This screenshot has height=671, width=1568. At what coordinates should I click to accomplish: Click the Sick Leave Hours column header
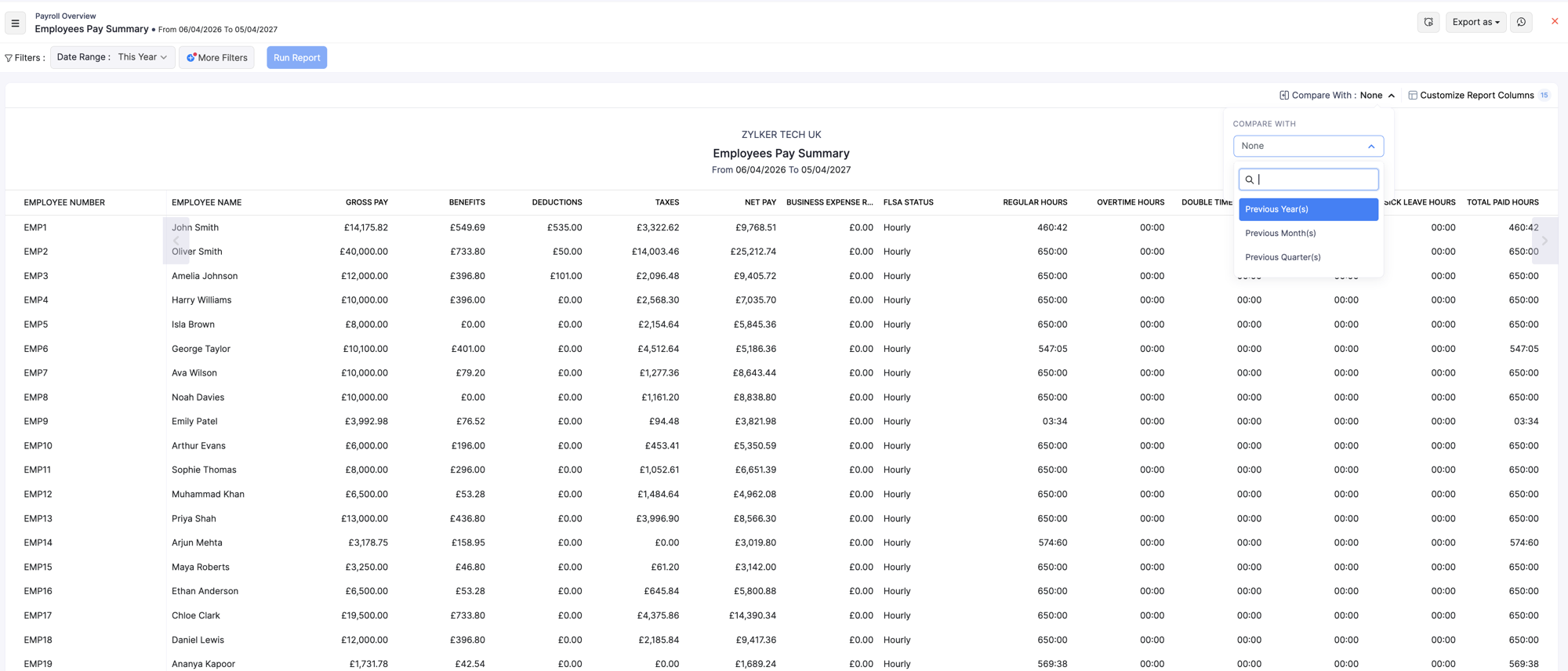click(1420, 202)
